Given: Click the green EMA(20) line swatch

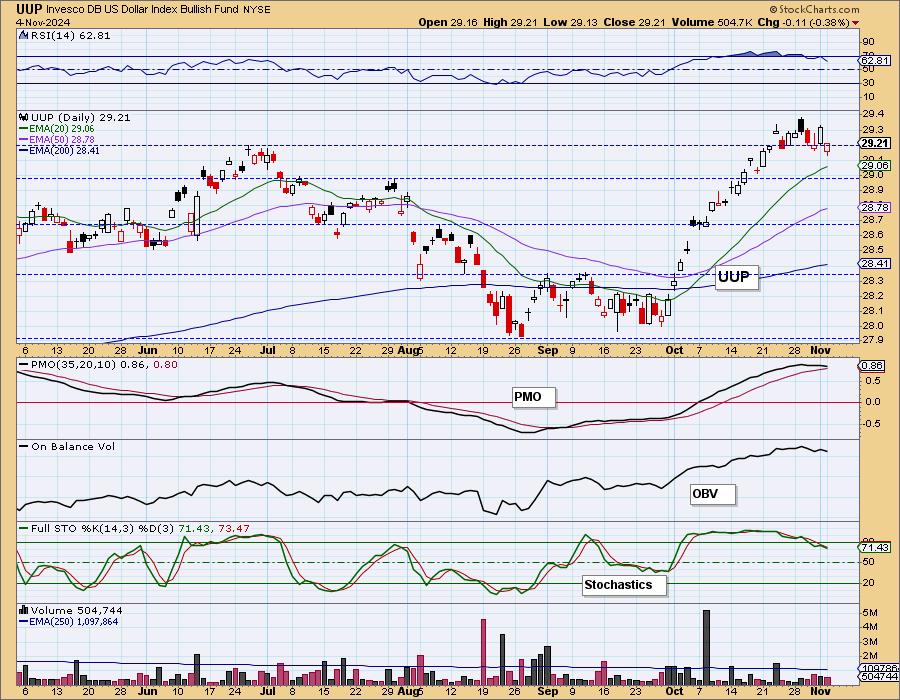Looking at the screenshot, I should 24,129.
